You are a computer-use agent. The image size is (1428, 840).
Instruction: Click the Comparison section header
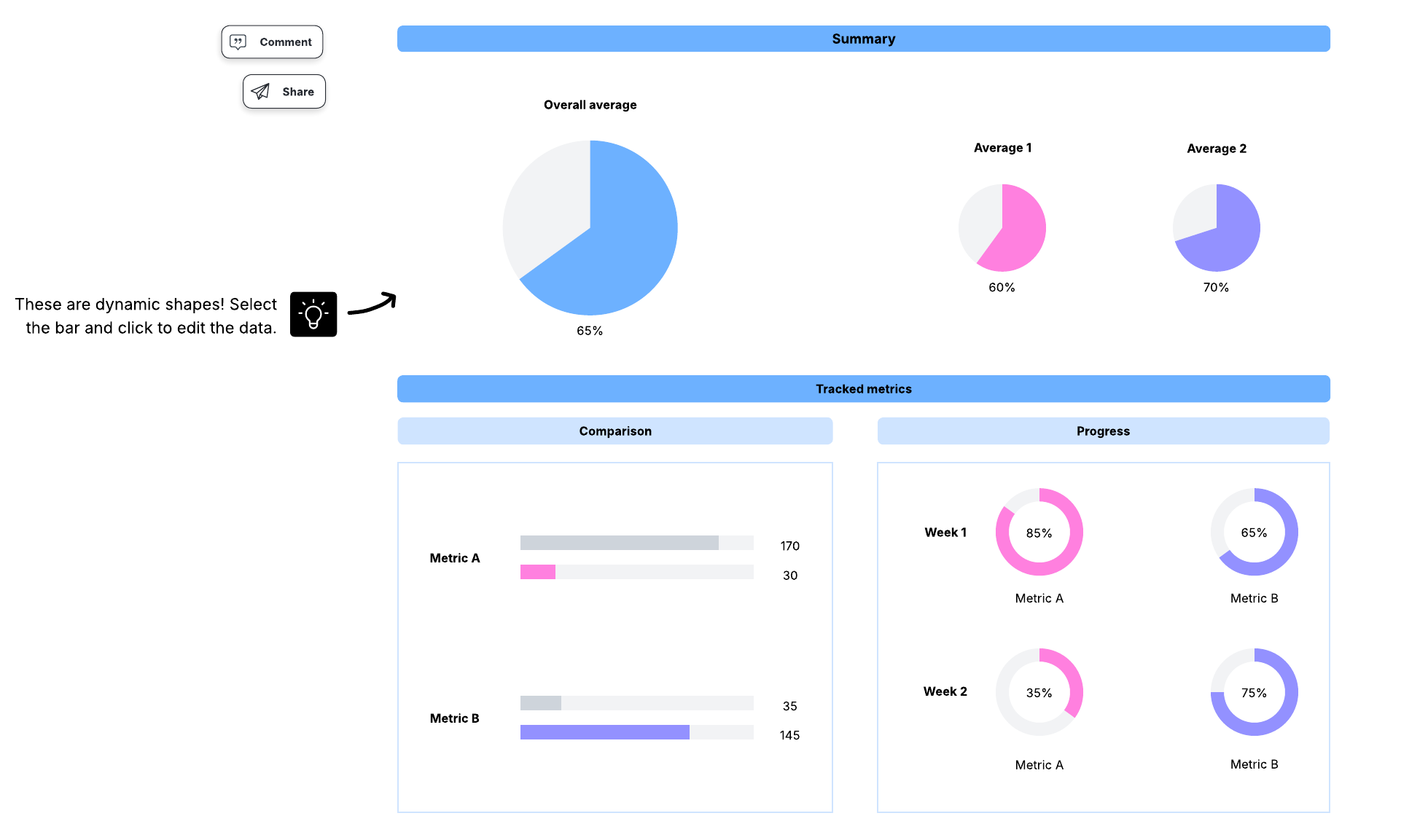coord(614,431)
